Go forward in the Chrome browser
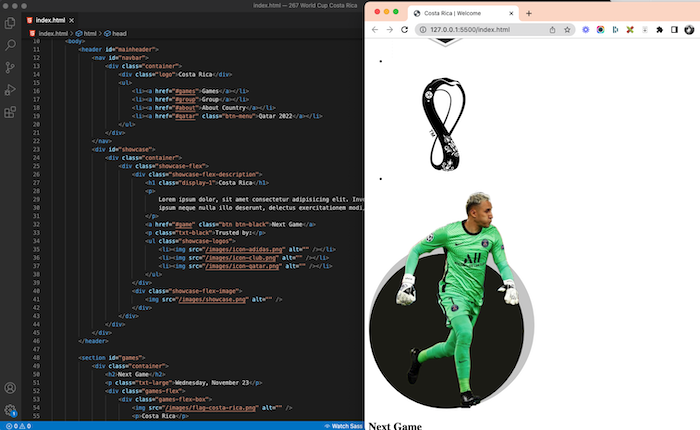 (x=390, y=29)
